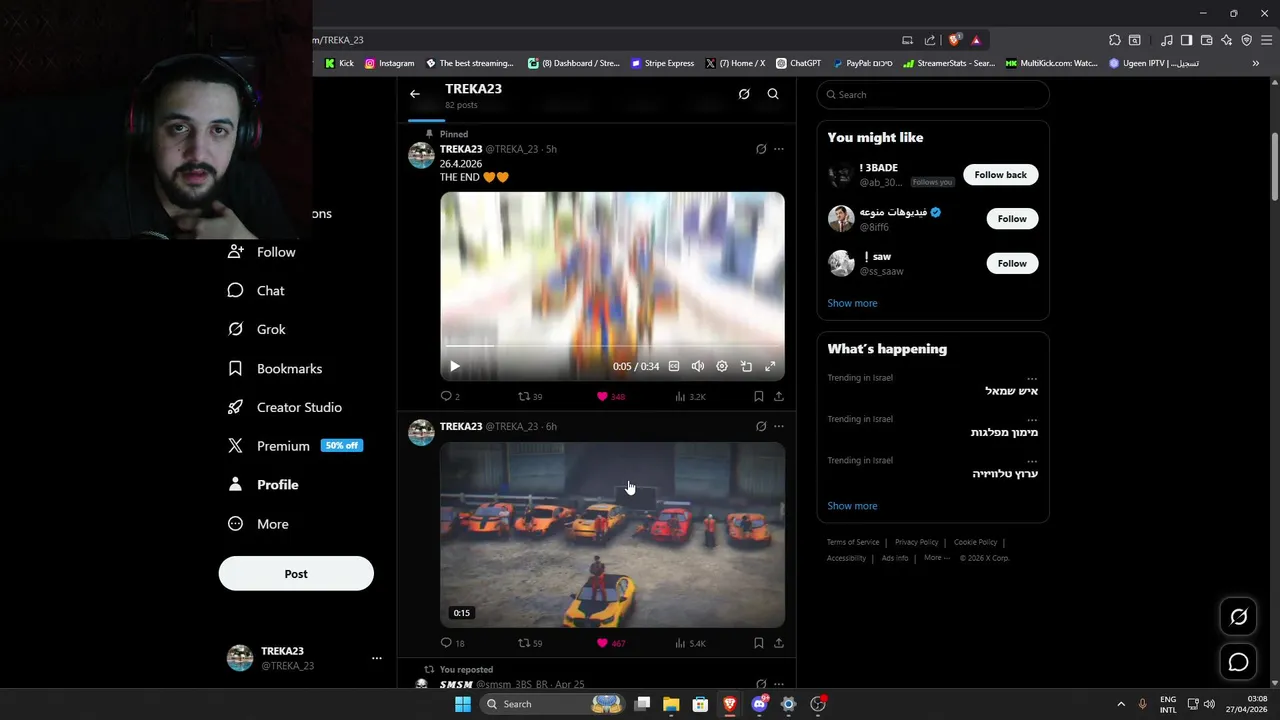Open Brave Shields lion icon in address bar
The width and height of the screenshot is (1280, 720).
click(x=955, y=40)
